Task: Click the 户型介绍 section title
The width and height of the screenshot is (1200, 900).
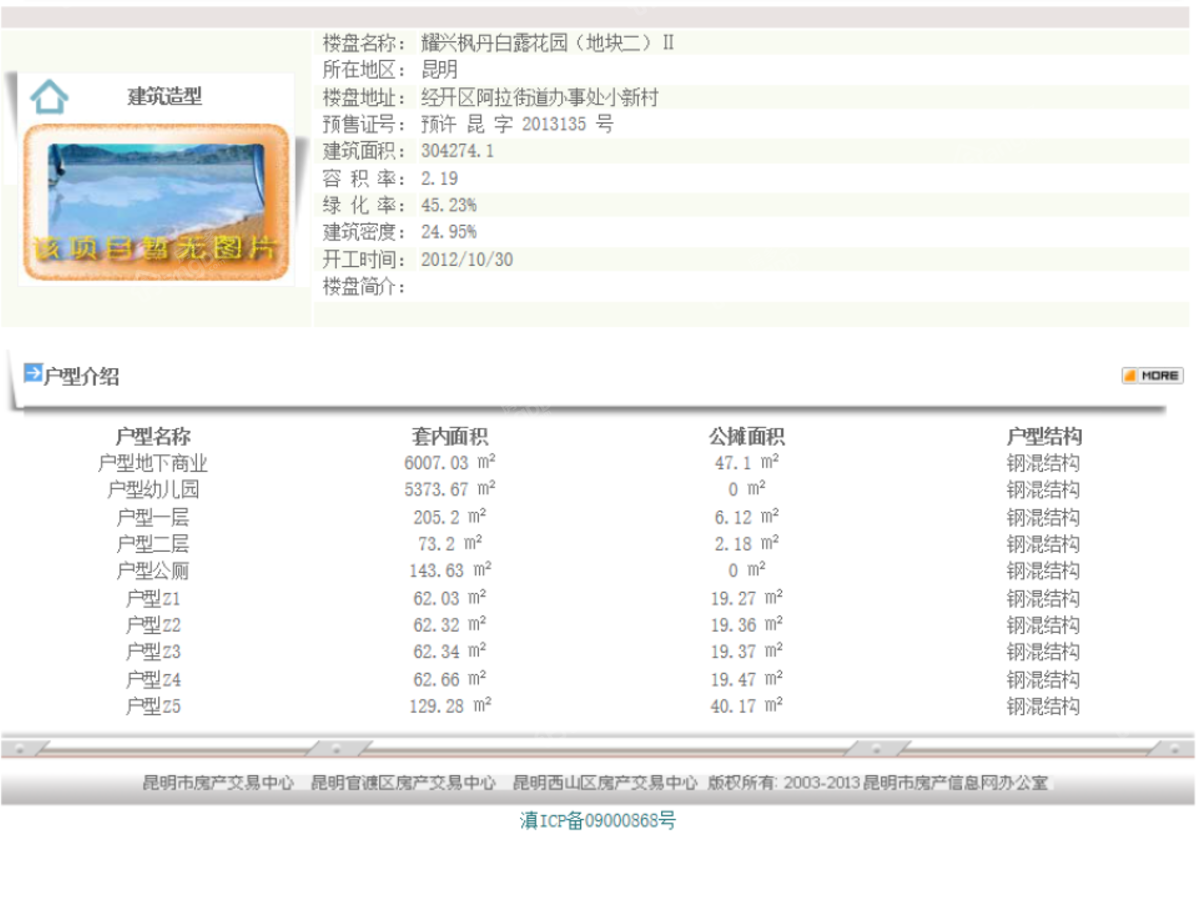Action: [82, 377]
